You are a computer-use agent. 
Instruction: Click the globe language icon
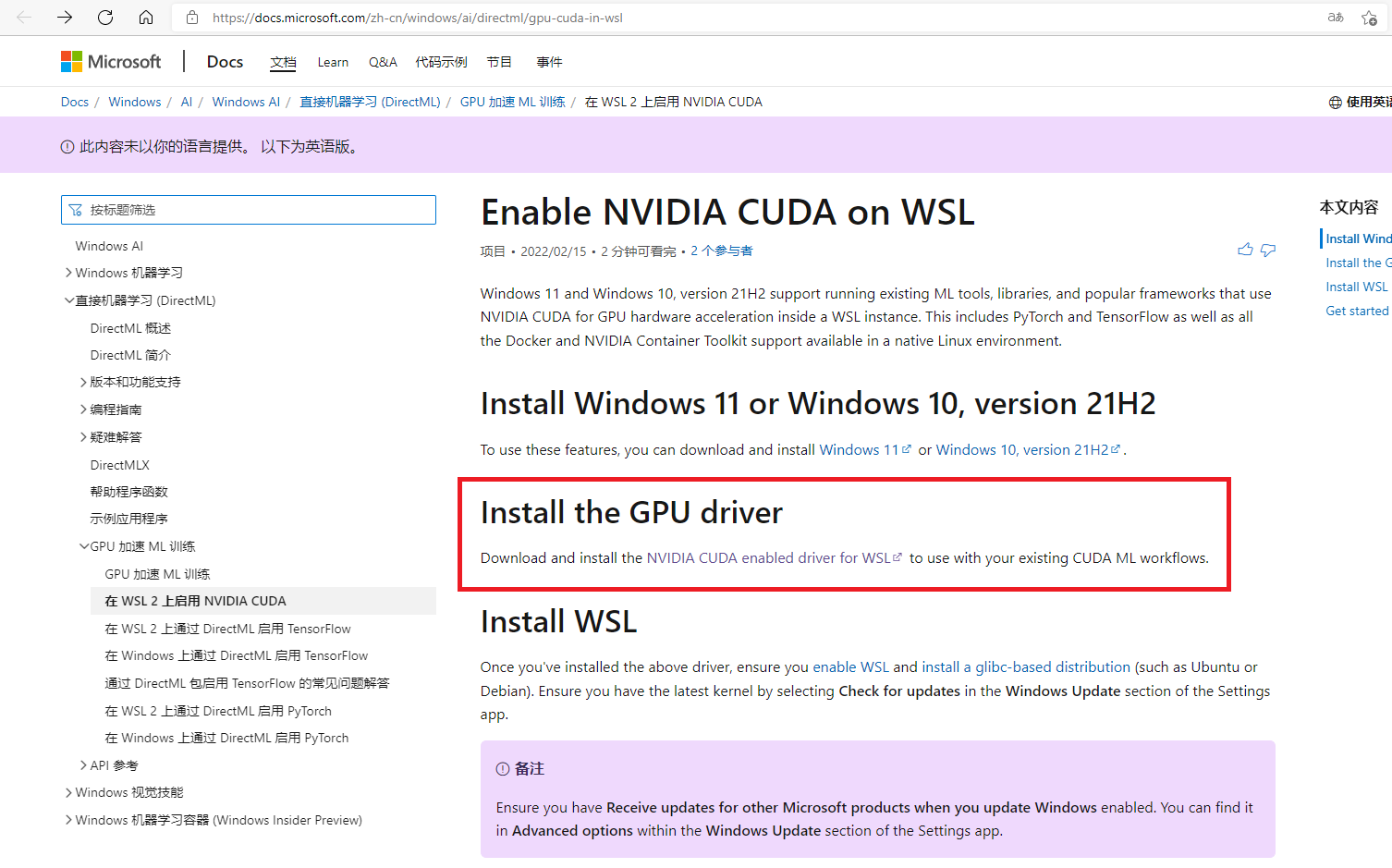pyautogui.click(x=1335, y=103)
